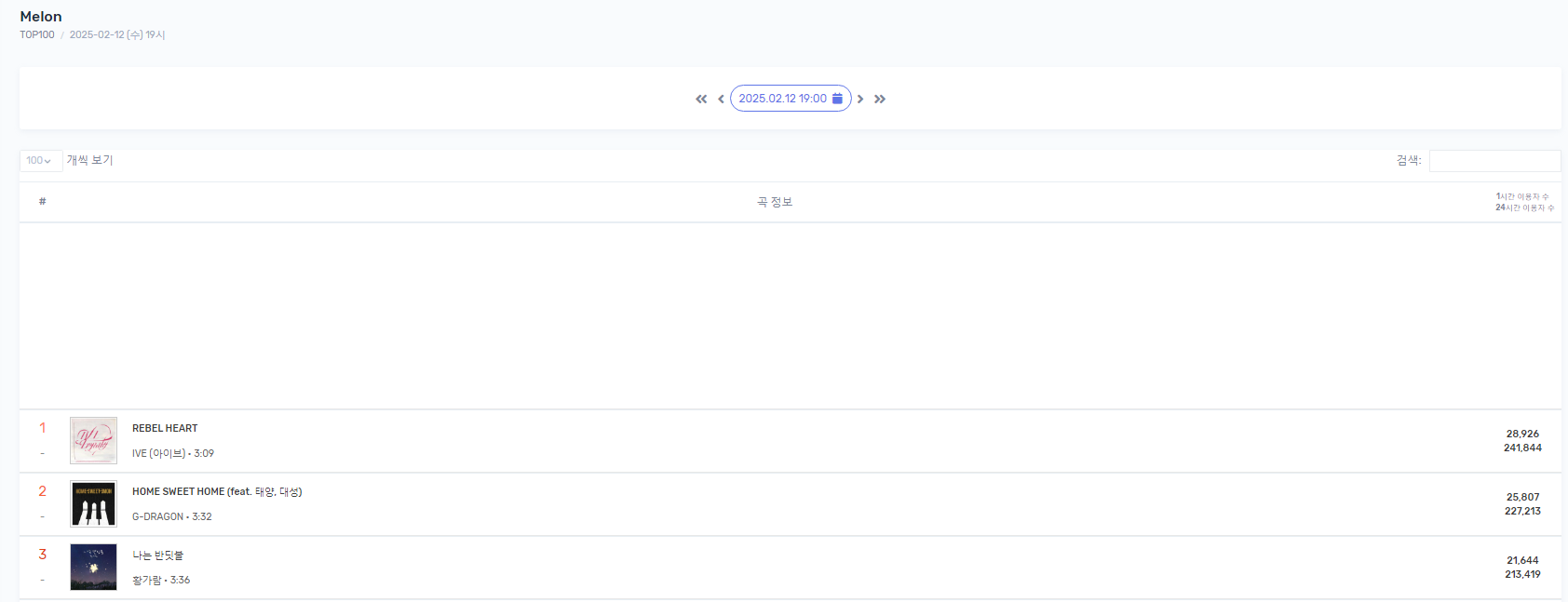Click the G-DRAGON artist name

tap(157, 517)
